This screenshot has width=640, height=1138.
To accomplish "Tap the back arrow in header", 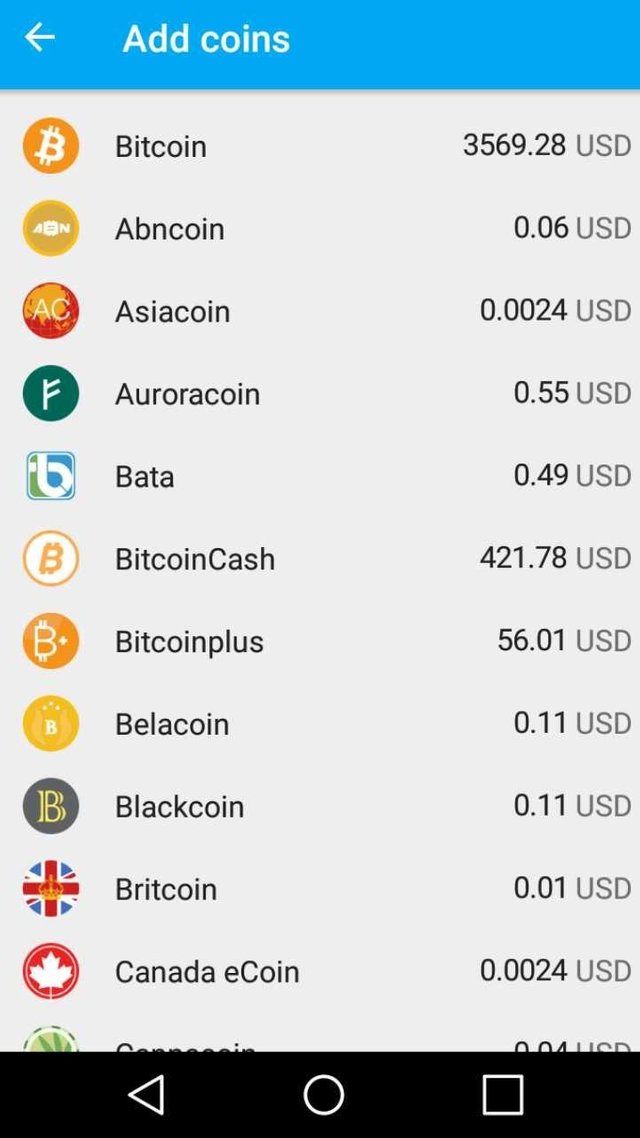I will click(x=40, y=38).
